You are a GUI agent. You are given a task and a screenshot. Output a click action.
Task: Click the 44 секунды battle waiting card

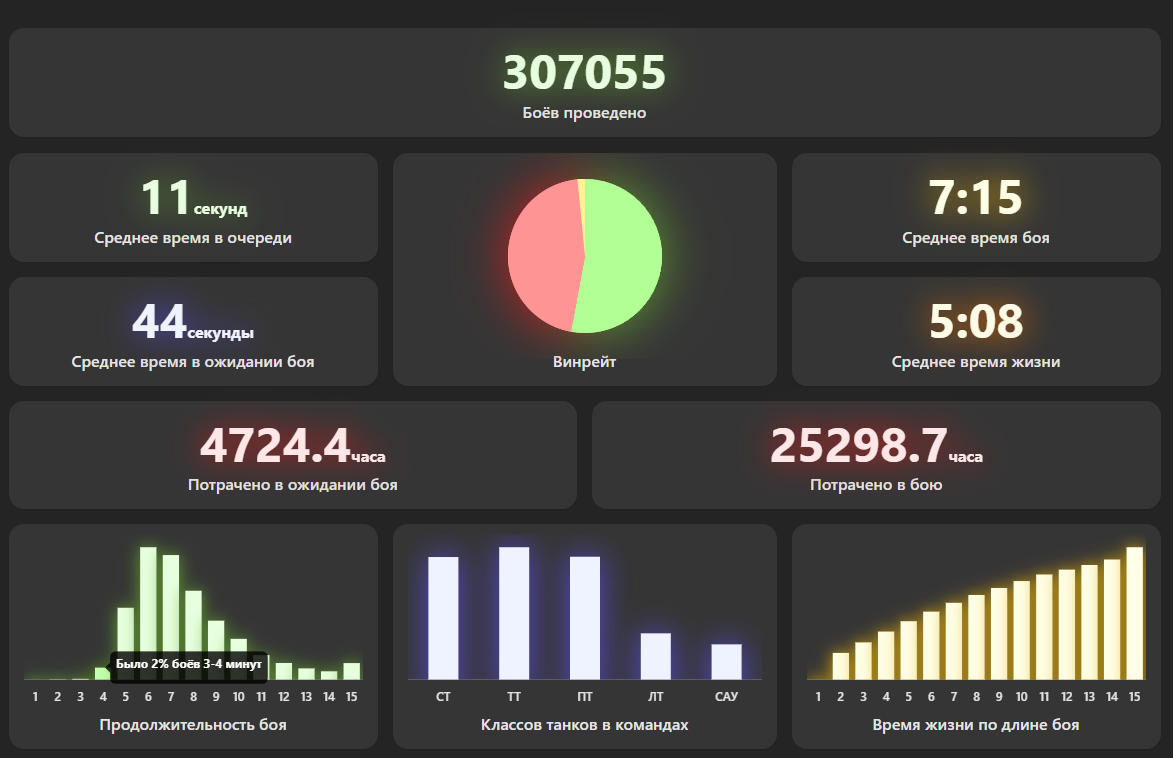[193, 331]
